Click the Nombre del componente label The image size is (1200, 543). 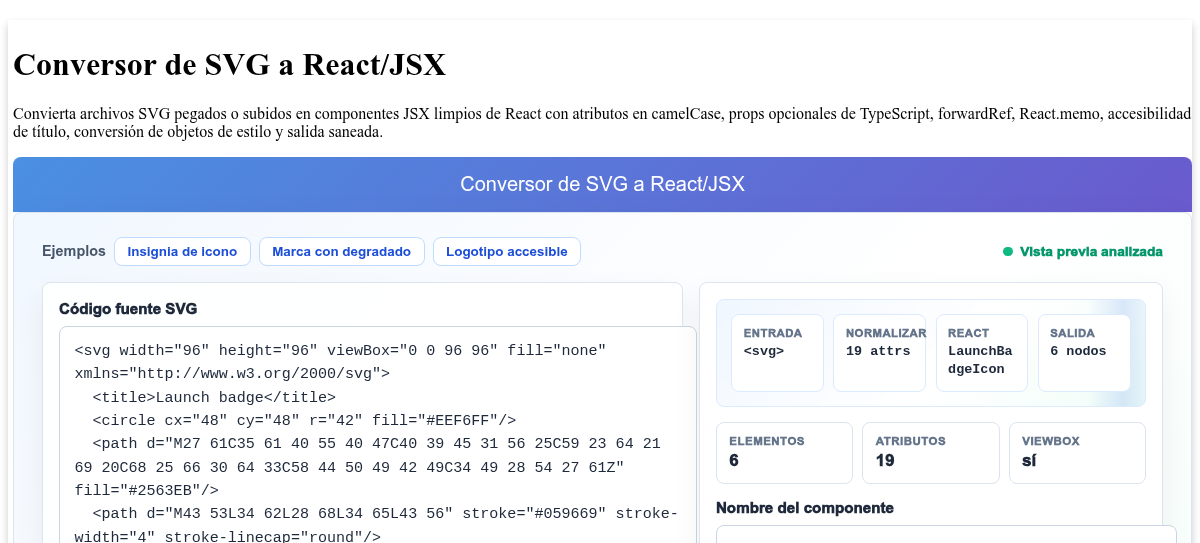click(x=805, y=508)
